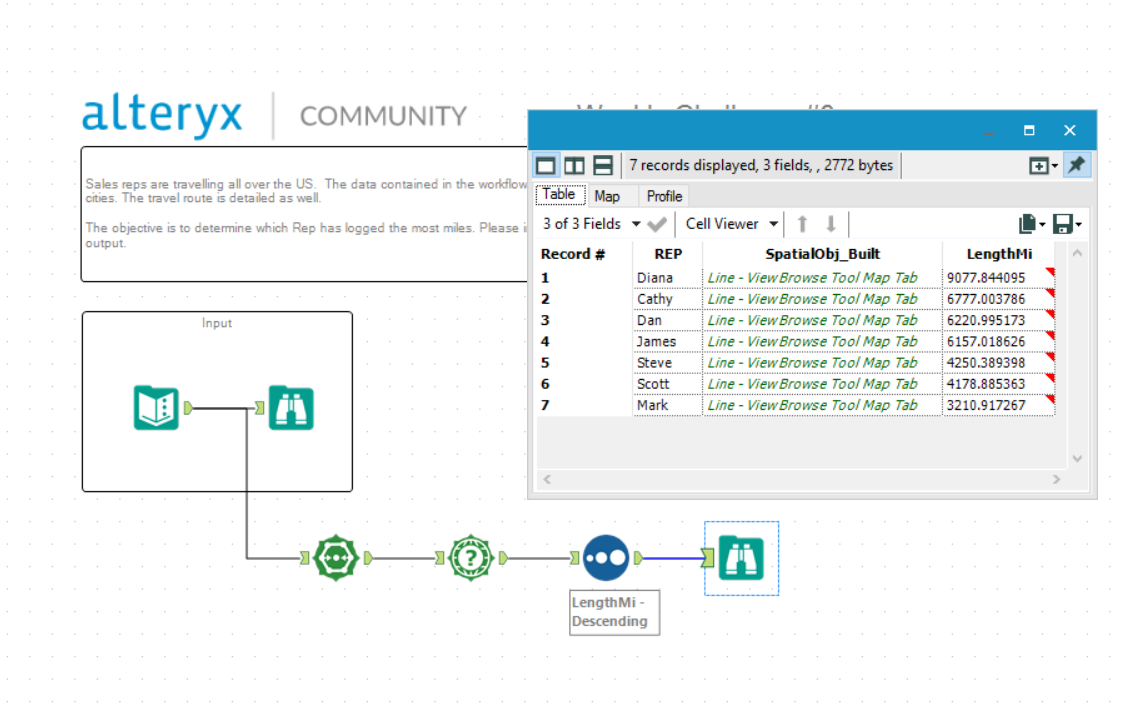Pin the results window using the pin icon
1124x707 pixels.
(x=1075, y=165)
